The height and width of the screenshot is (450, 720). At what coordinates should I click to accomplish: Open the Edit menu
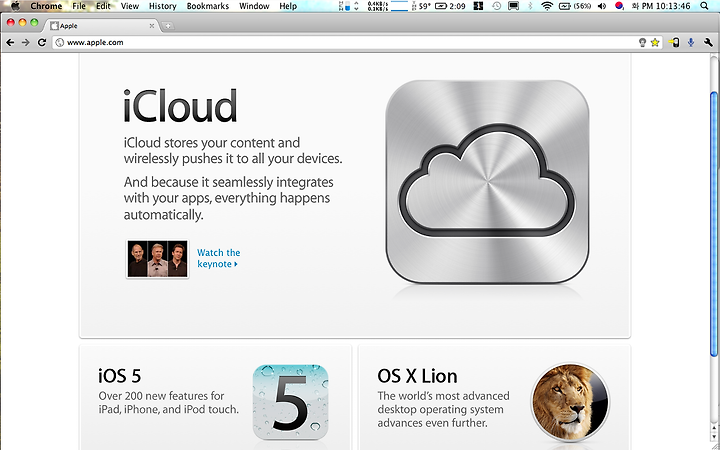click(103, 6)
